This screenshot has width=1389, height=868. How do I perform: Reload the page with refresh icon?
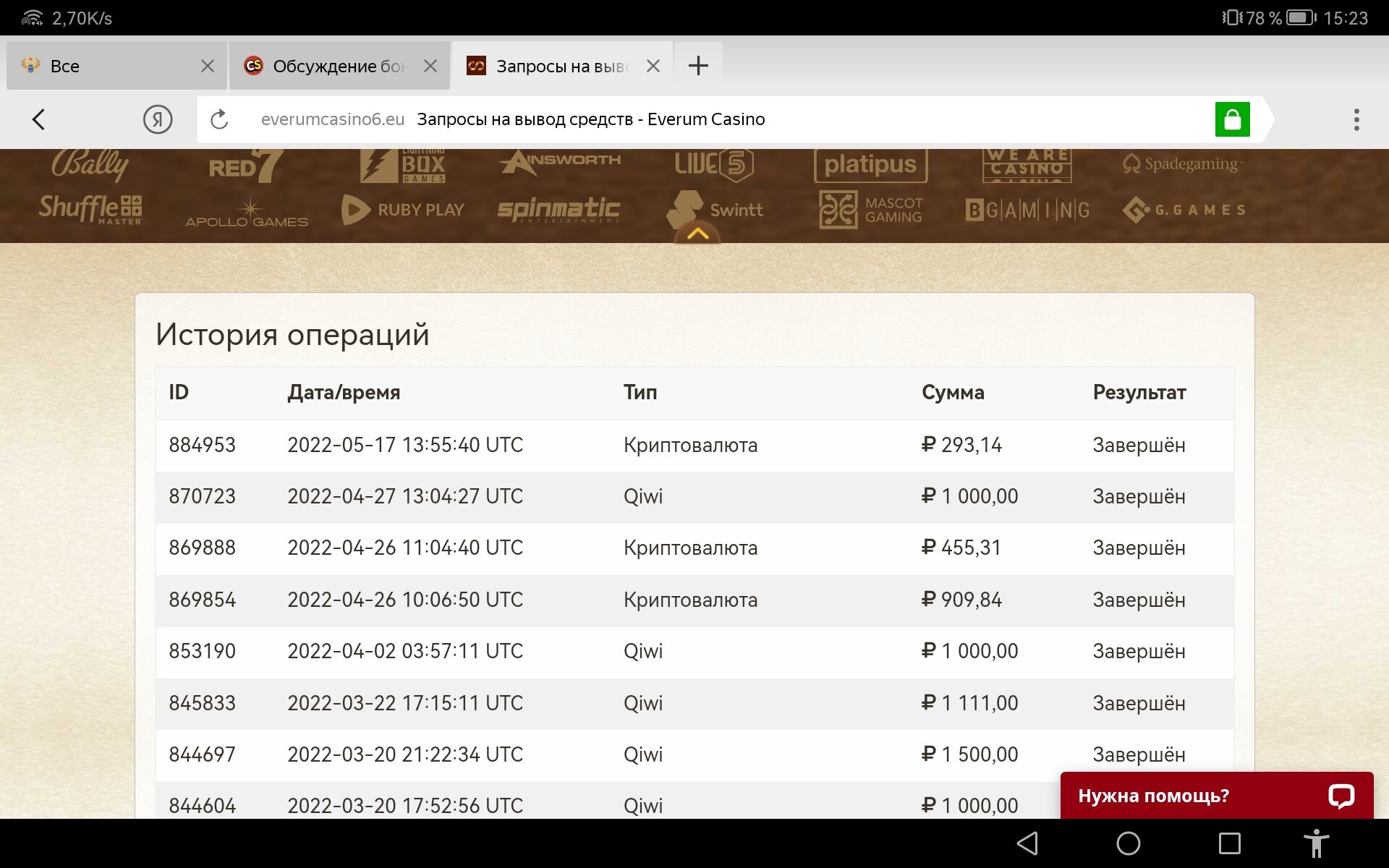point(219,119)
